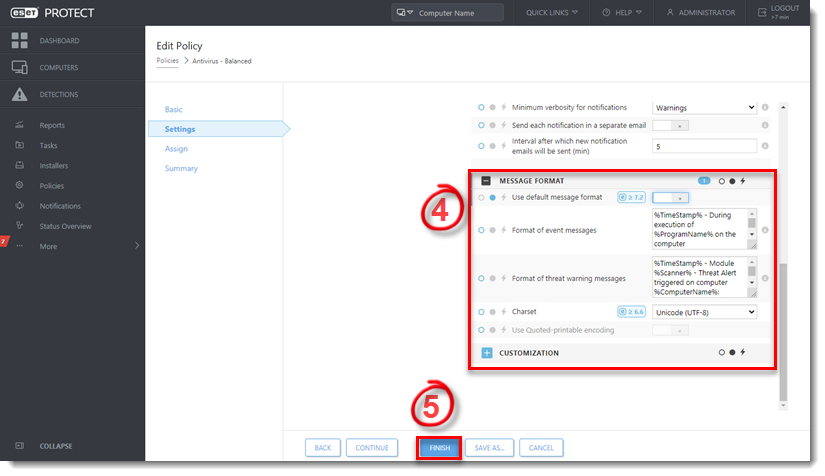Click the Tasks icon in sidebar

(x=19, y=145)
